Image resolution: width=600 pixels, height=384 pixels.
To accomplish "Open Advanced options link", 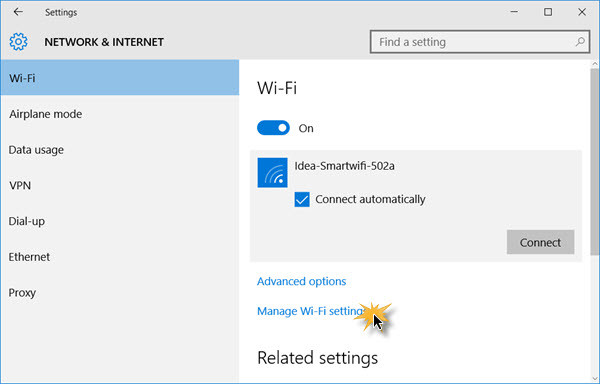I will click(x=302, y=281).
